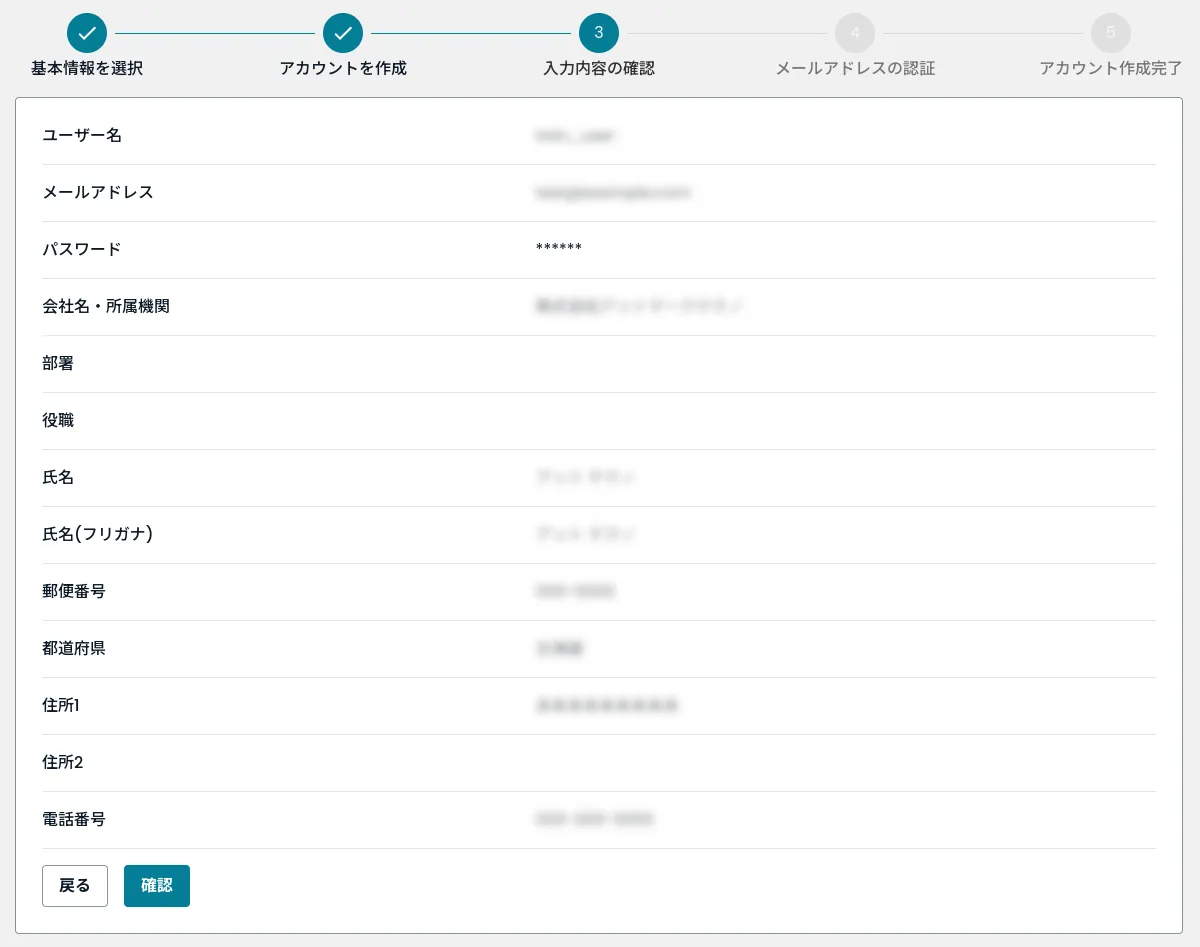Click the step 5 circle indicator
Image resolution: width=1200 pixels, height=947 pixels.
[1111, 33]
